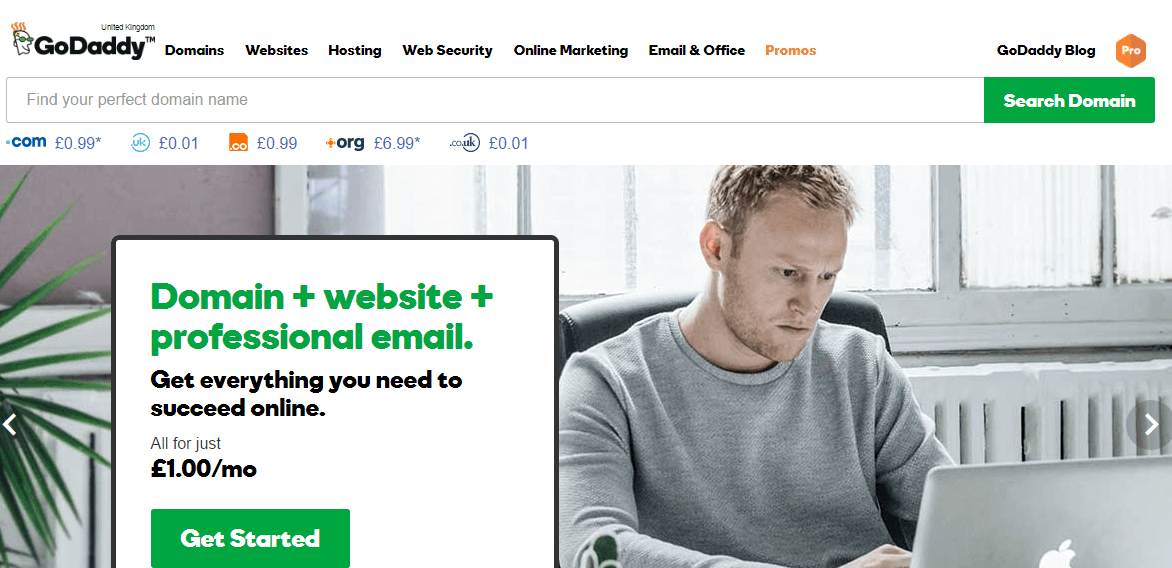Pick the orange .co domain icon
The height and width of the screenshot is (568, 1172).
pos(238,143)
